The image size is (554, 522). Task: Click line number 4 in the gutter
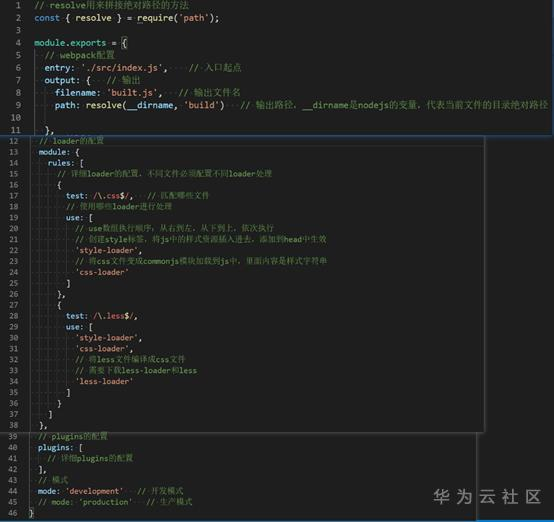click(x=18, y=43)
